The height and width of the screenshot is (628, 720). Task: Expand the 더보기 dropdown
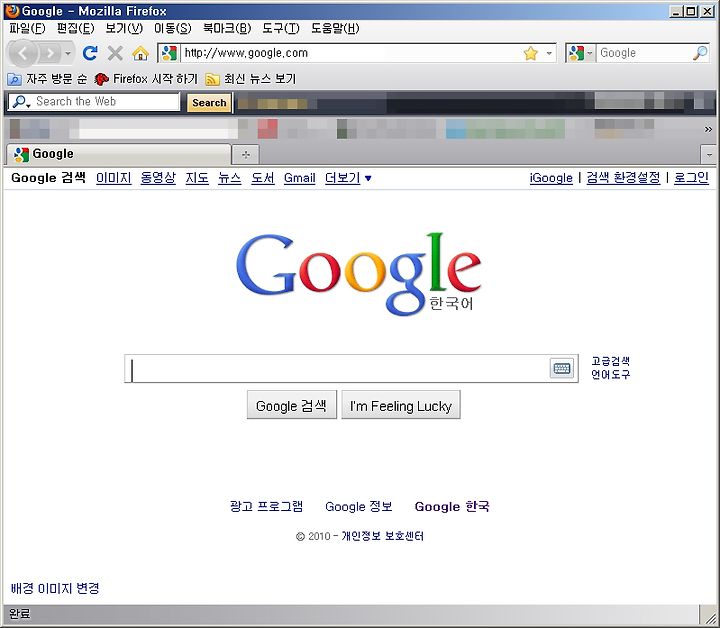point(348,178)
